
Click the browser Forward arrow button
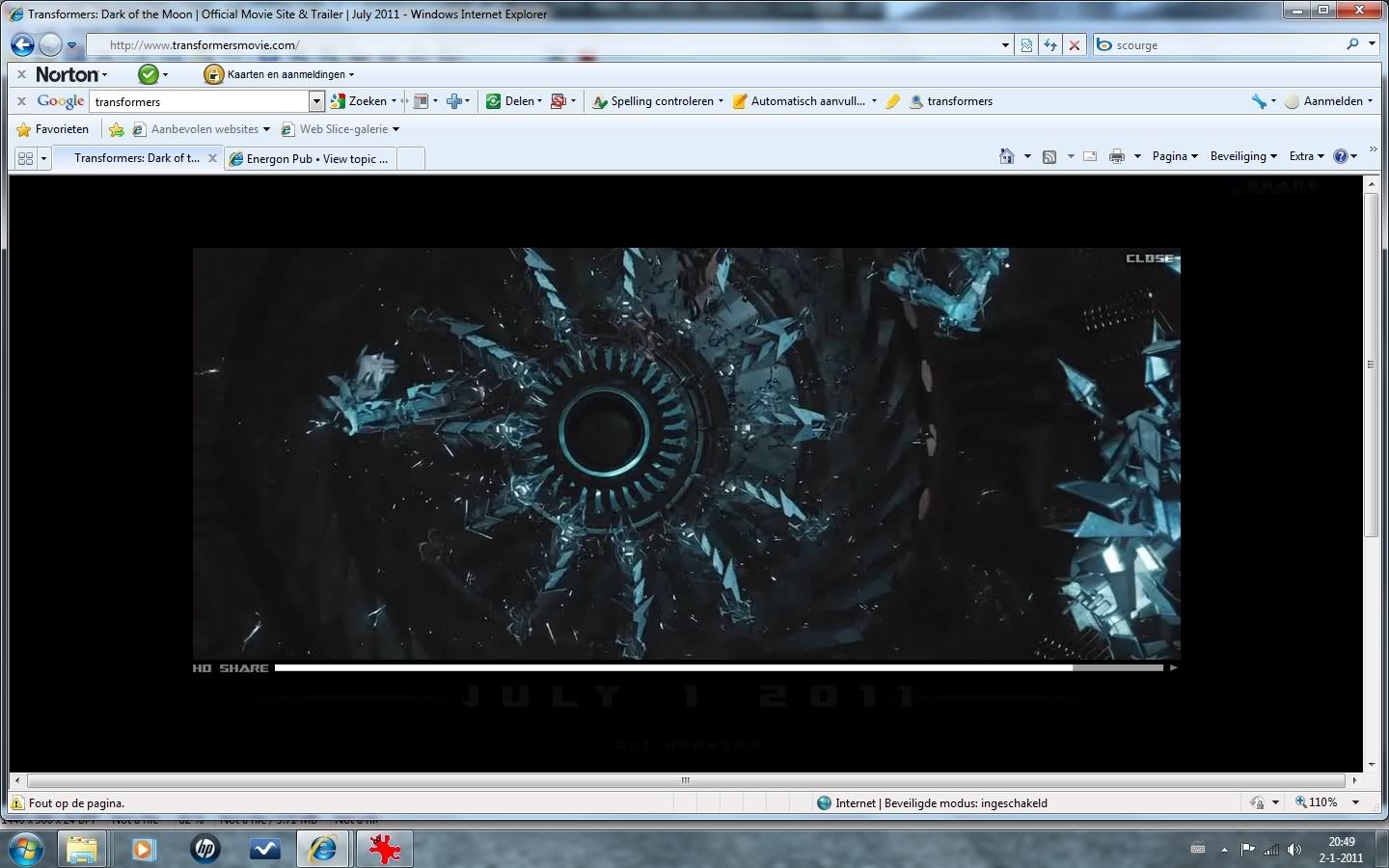pyautogui.click(x=50, y=44)
